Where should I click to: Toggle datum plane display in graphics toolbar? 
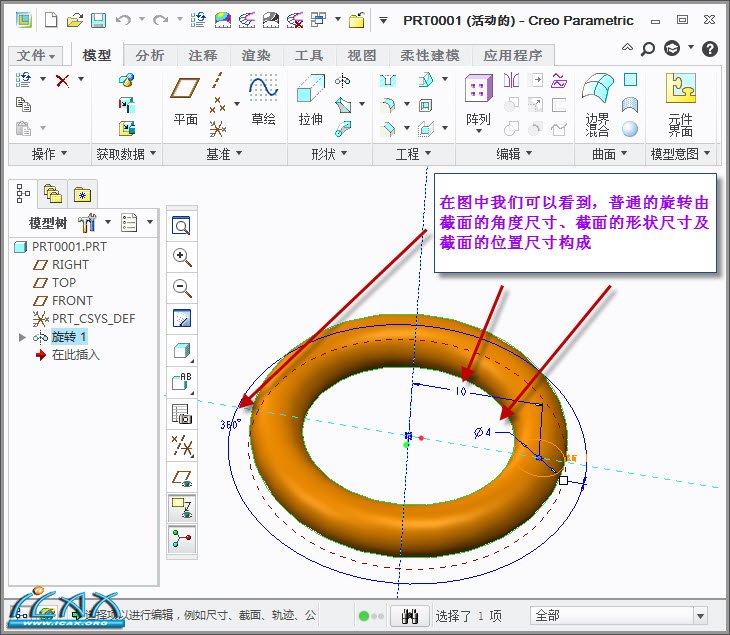pyautogui.click(x=182, y=477)
